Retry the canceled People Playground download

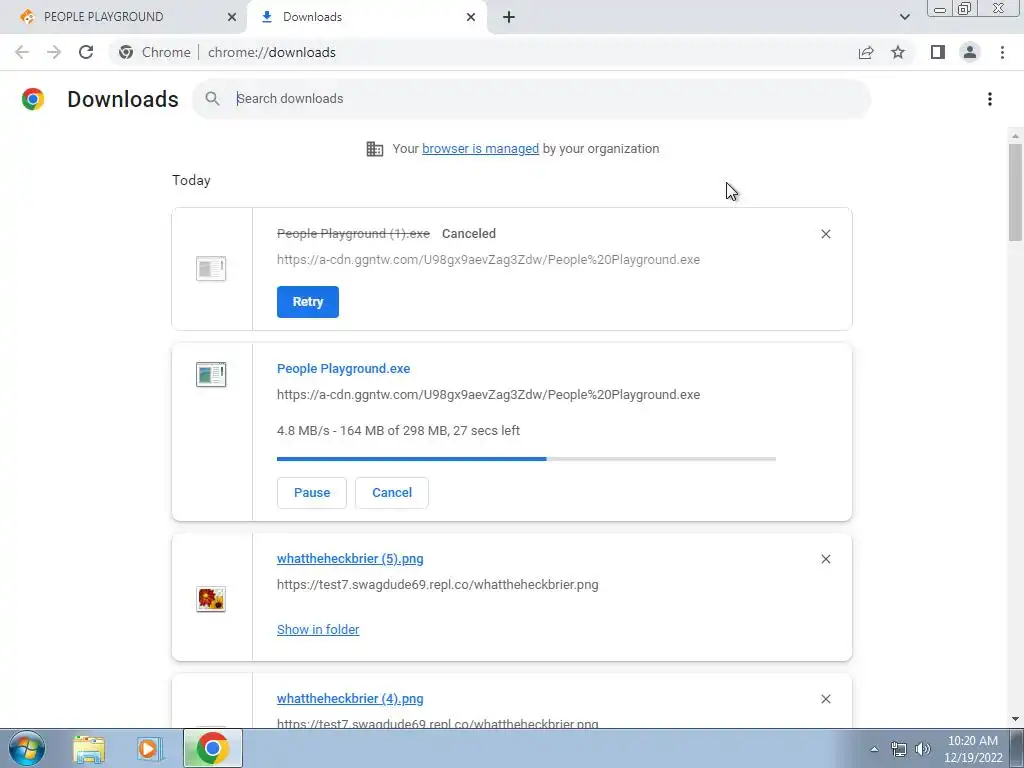(308, 302)
